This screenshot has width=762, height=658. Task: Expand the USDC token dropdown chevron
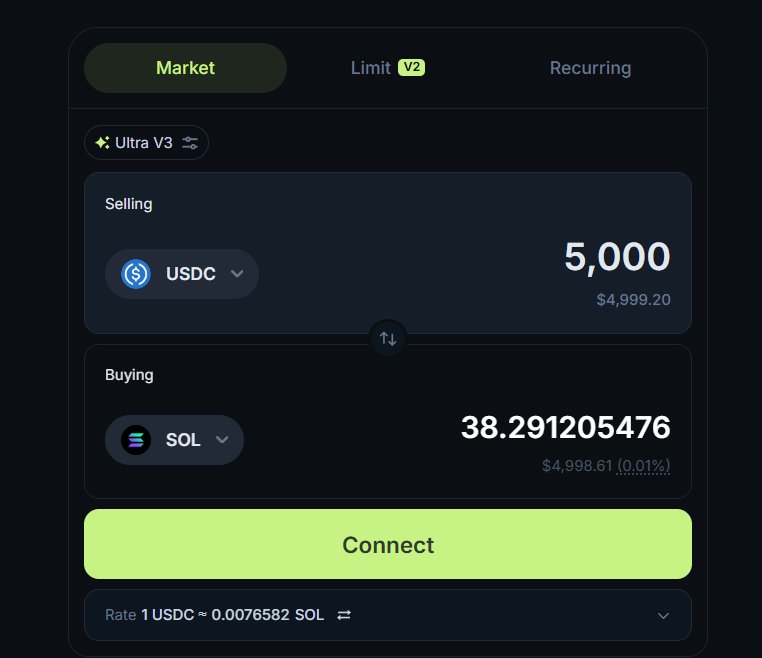[x=237, y=274]
